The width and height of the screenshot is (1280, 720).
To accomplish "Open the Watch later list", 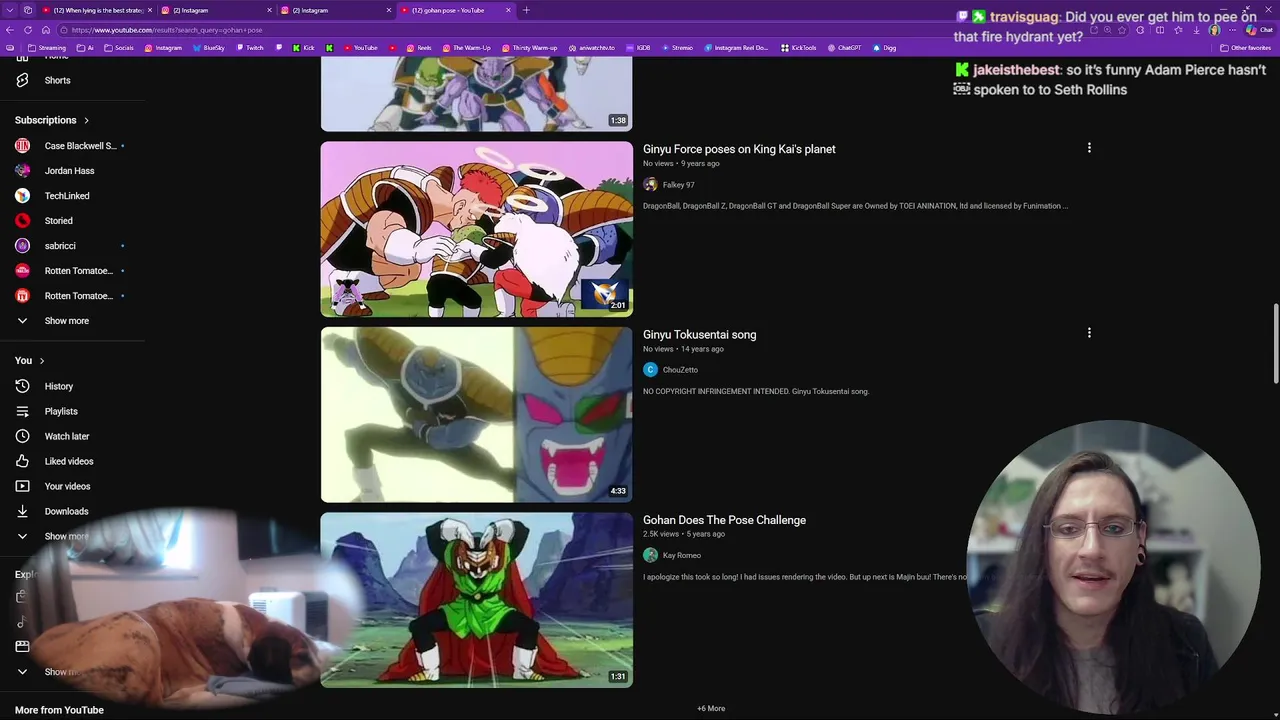I will click(x=67, y=436).
